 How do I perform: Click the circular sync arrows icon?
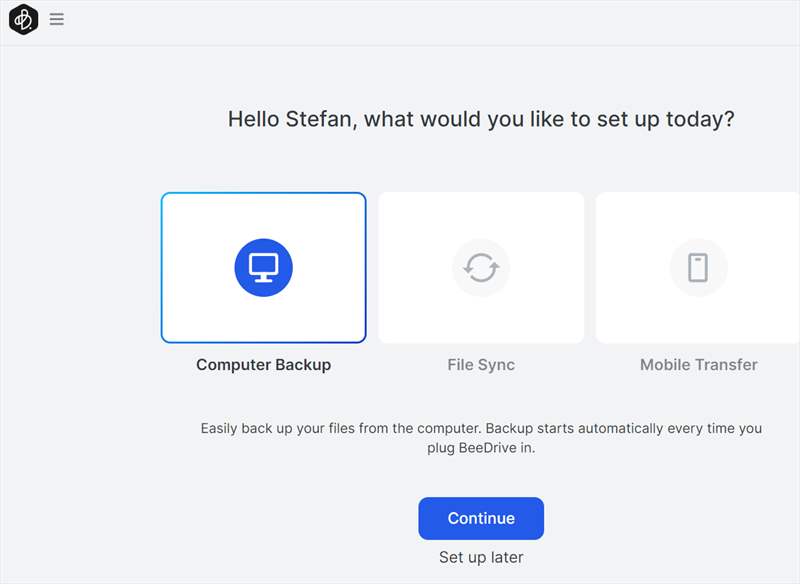pyautogui.click(x=481, y=267)
